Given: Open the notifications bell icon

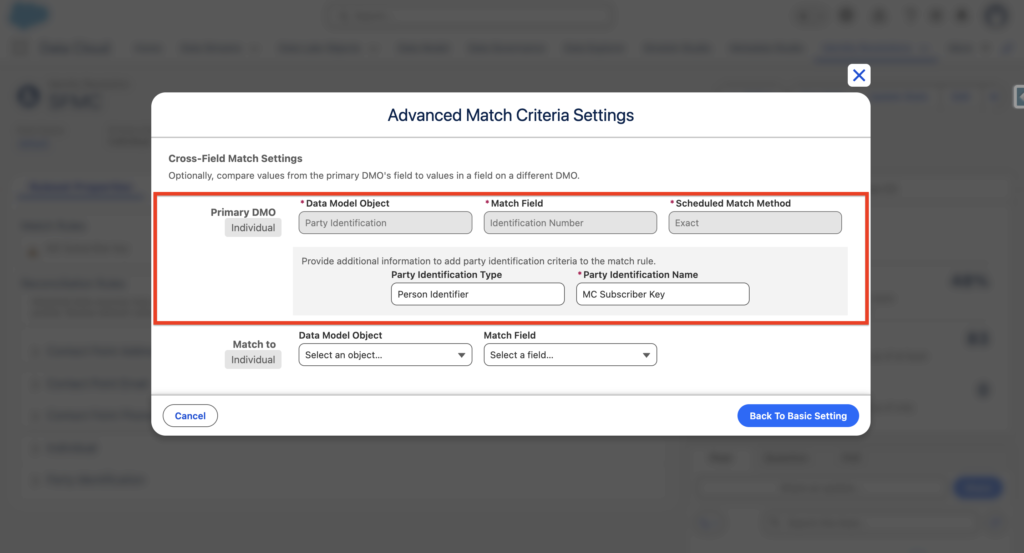Looking at the screenshot, I should click(x=962, y=16).
